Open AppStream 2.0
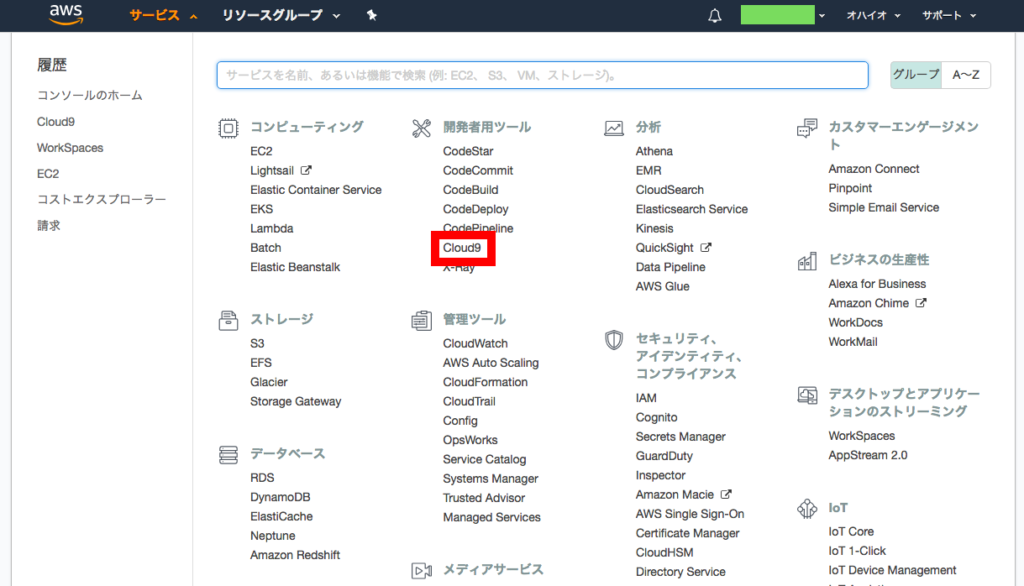This screenshot has height=586, width=1024. tap(868, 455)
